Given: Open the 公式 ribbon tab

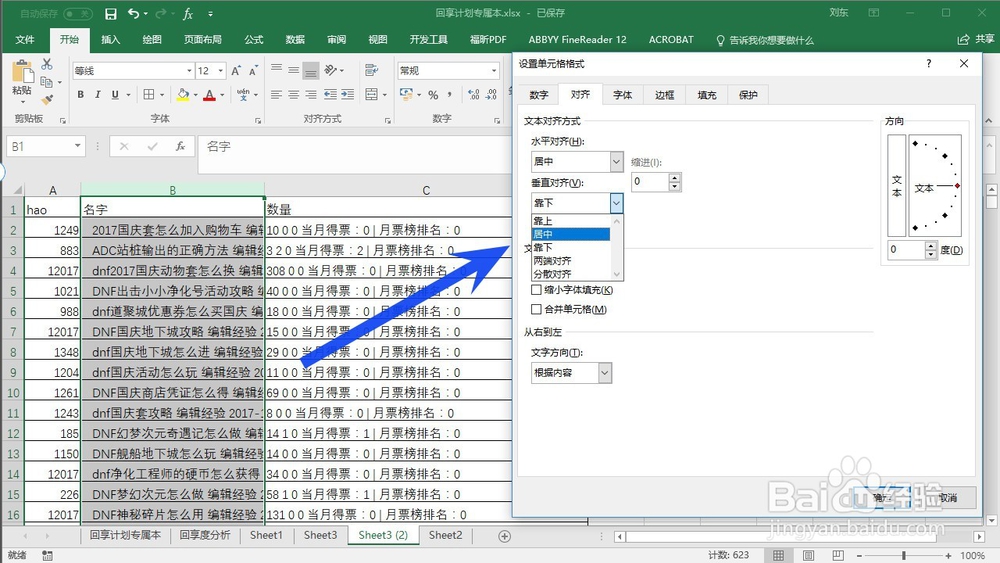Looking at the screenshot, I should [253, 40].
